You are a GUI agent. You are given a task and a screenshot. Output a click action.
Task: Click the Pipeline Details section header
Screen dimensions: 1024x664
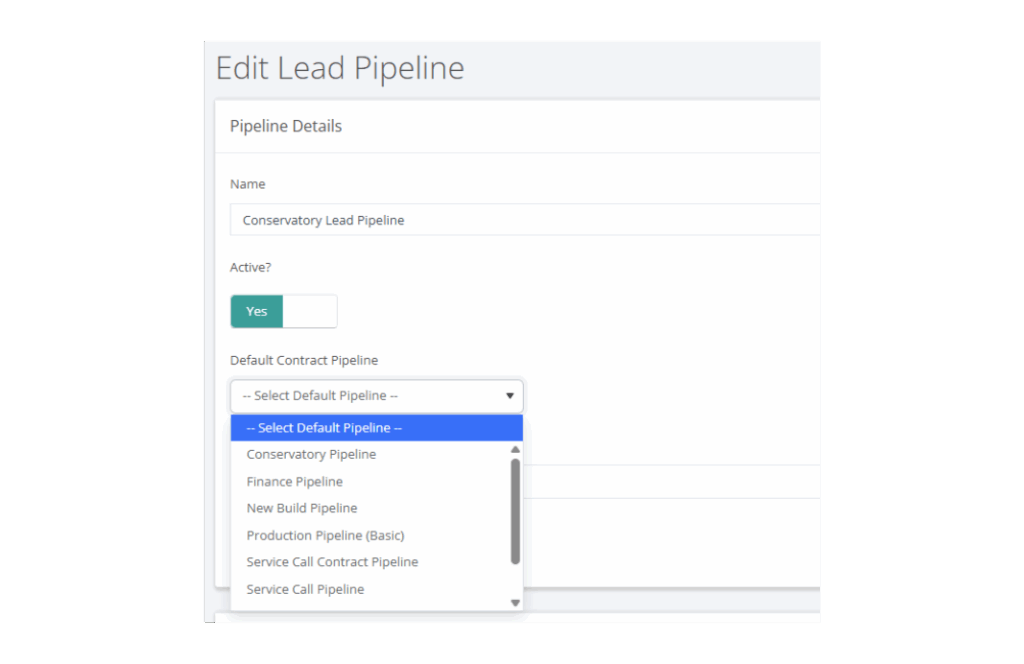286,126
